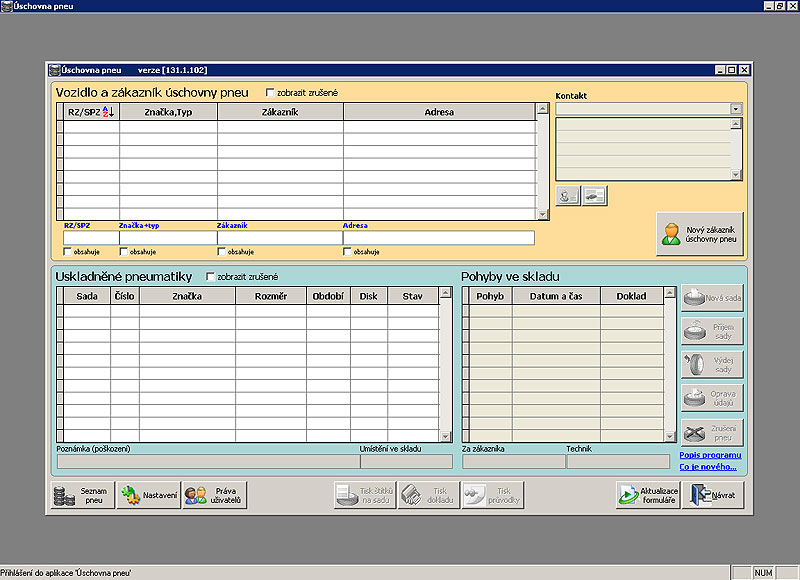Open Práva uživatelů user rights
Image resolution: width=800 pixels, height=580 pixels.
tap(215, 495)
